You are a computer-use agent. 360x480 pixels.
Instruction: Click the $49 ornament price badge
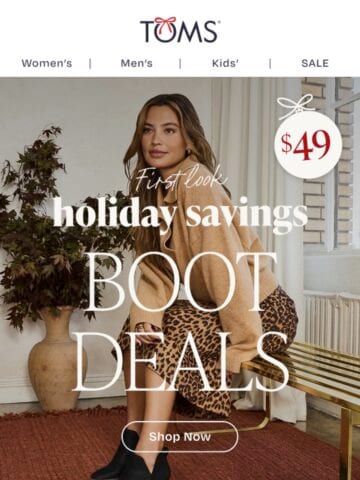pos(308,144)
